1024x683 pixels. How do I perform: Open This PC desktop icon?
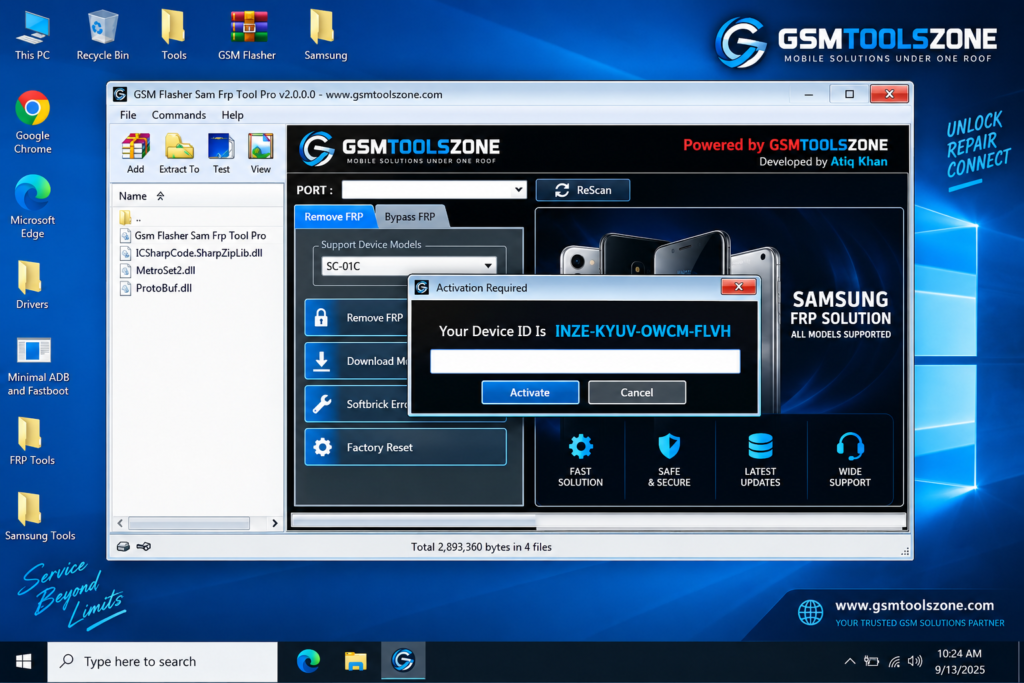[x=32, y=37]
